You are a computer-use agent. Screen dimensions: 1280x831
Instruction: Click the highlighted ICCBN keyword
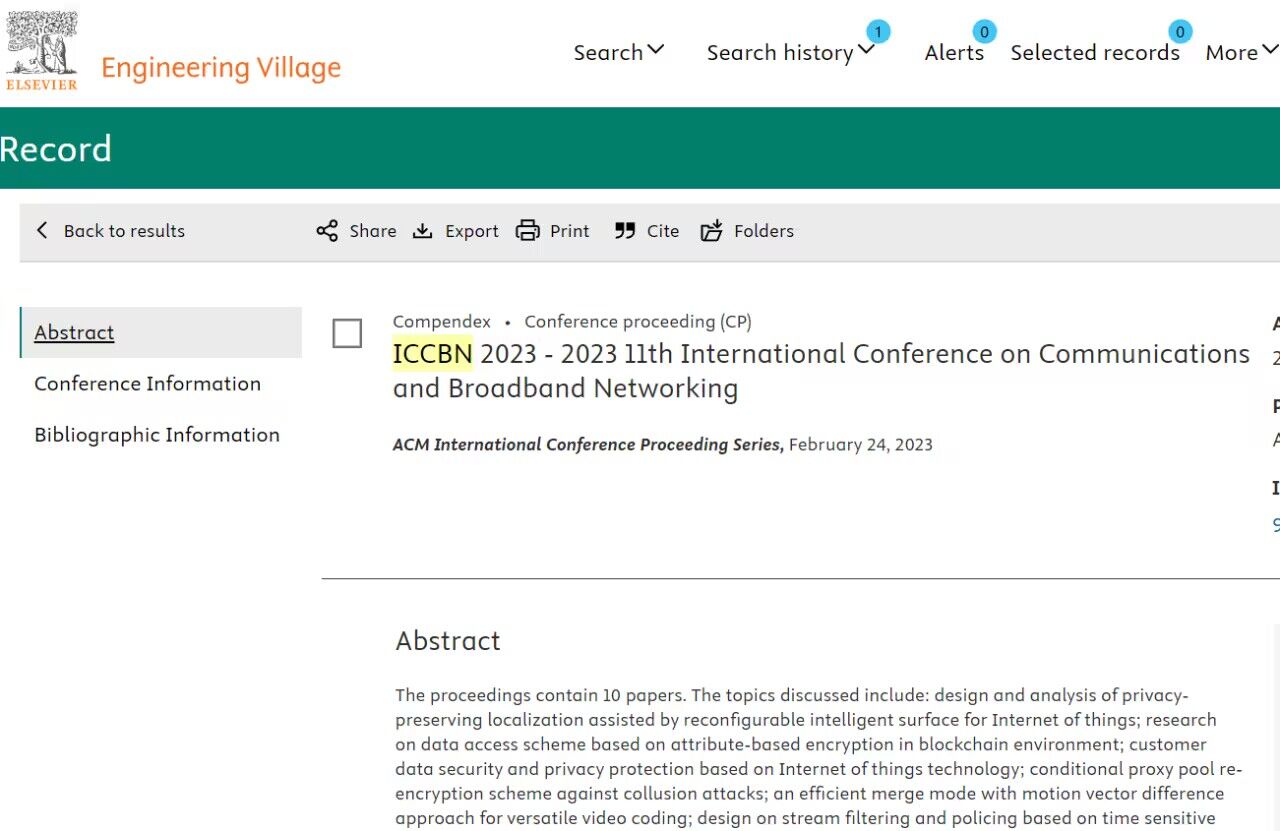pos(432,354)
